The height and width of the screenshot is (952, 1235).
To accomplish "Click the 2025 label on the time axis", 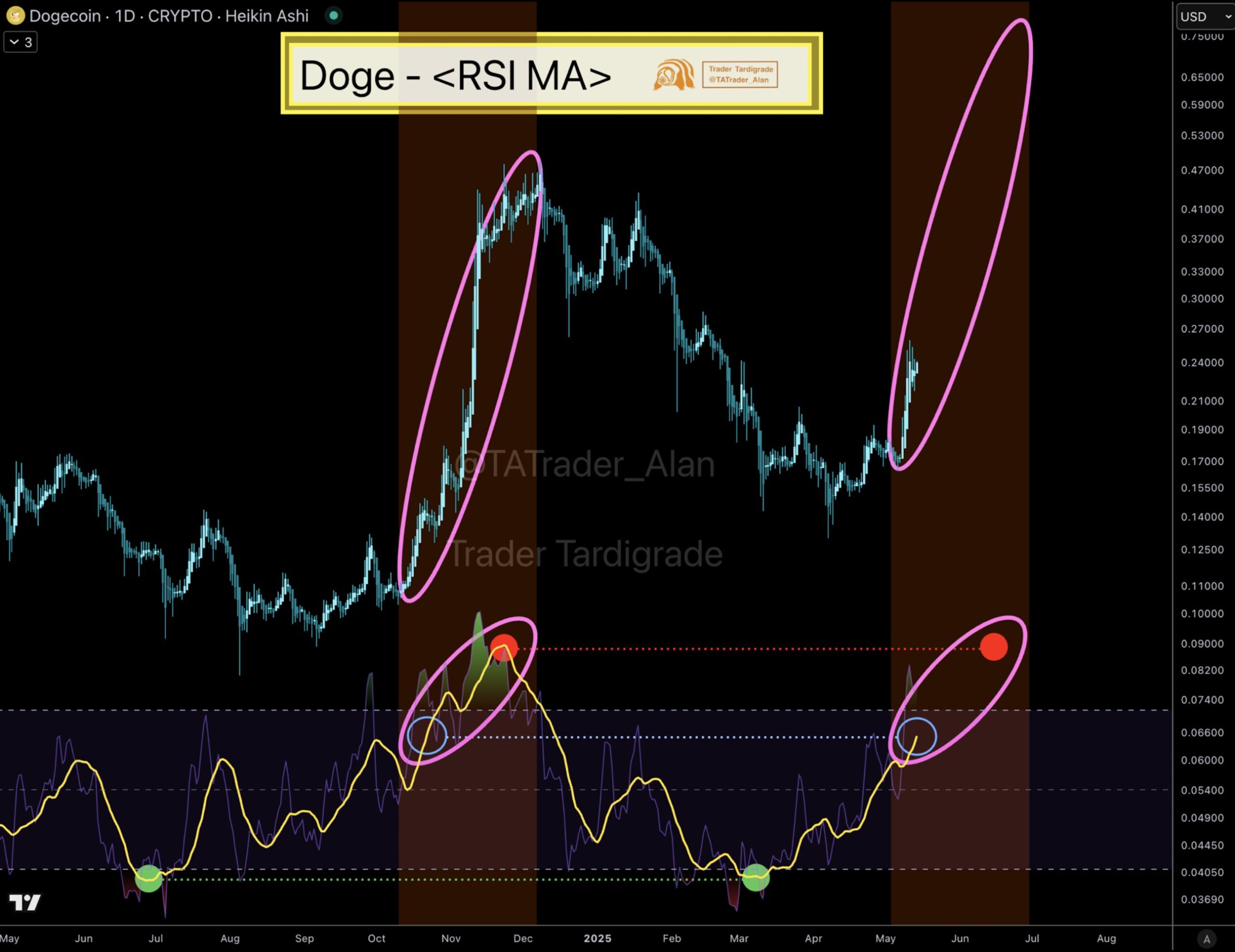I will [598, 938].
